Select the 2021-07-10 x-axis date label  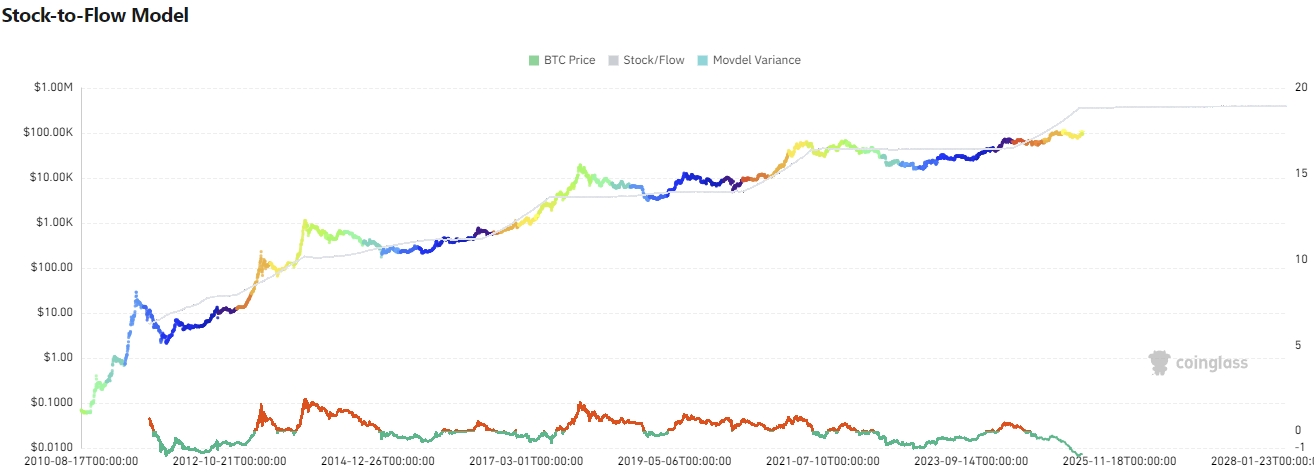coord(823,461)
